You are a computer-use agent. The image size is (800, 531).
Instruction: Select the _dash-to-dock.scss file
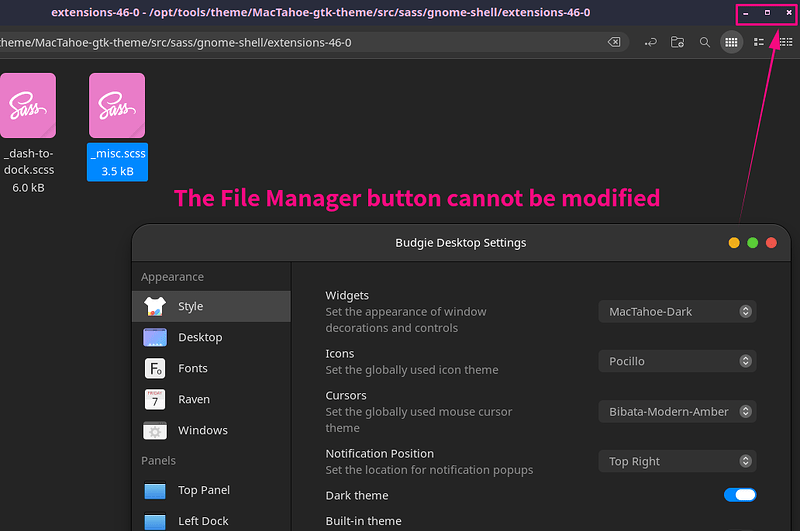[x=28, y=134]
